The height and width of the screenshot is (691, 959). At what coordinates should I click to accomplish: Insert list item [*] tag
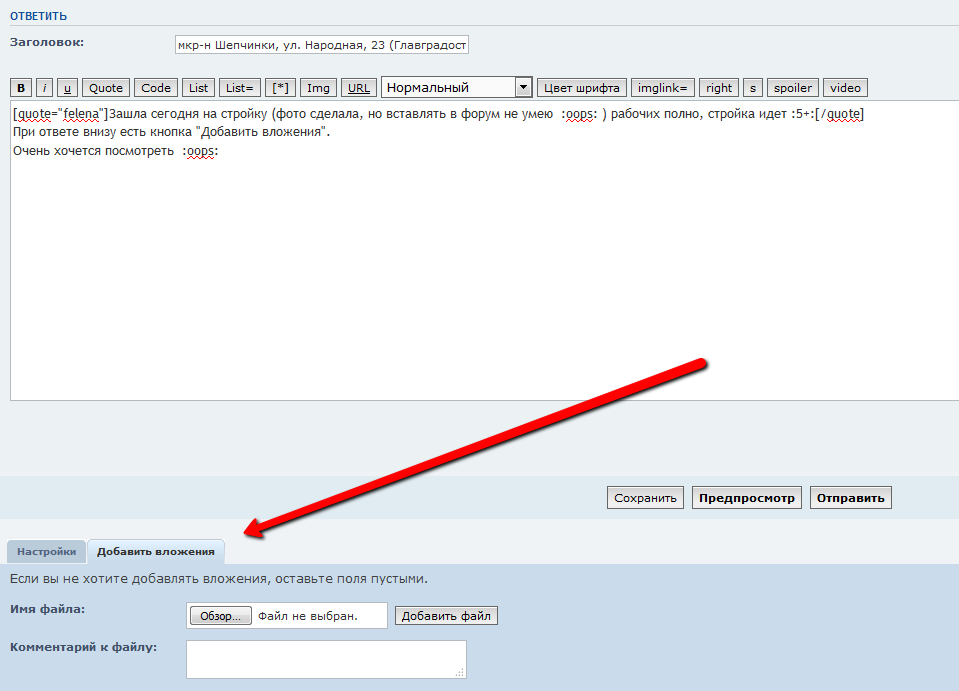click(x=283, y=88)
